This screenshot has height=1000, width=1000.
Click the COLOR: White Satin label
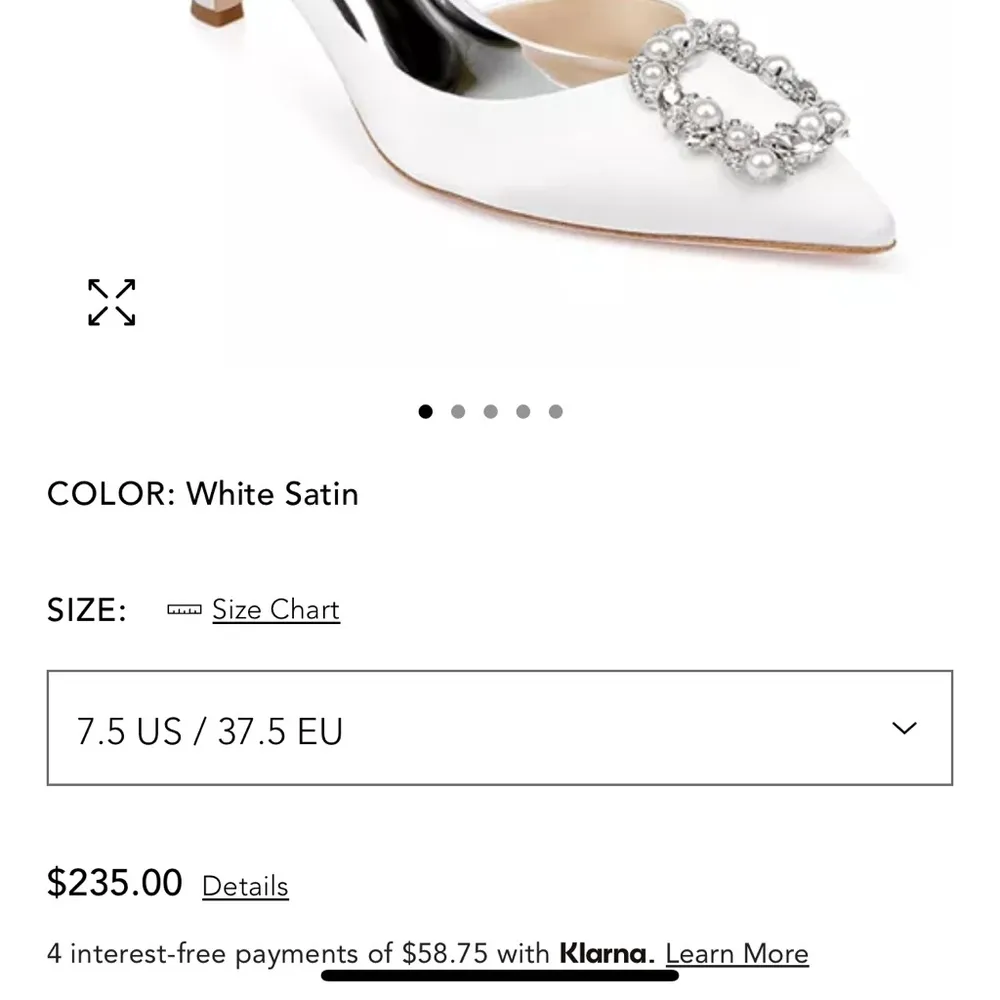point(203,494)
